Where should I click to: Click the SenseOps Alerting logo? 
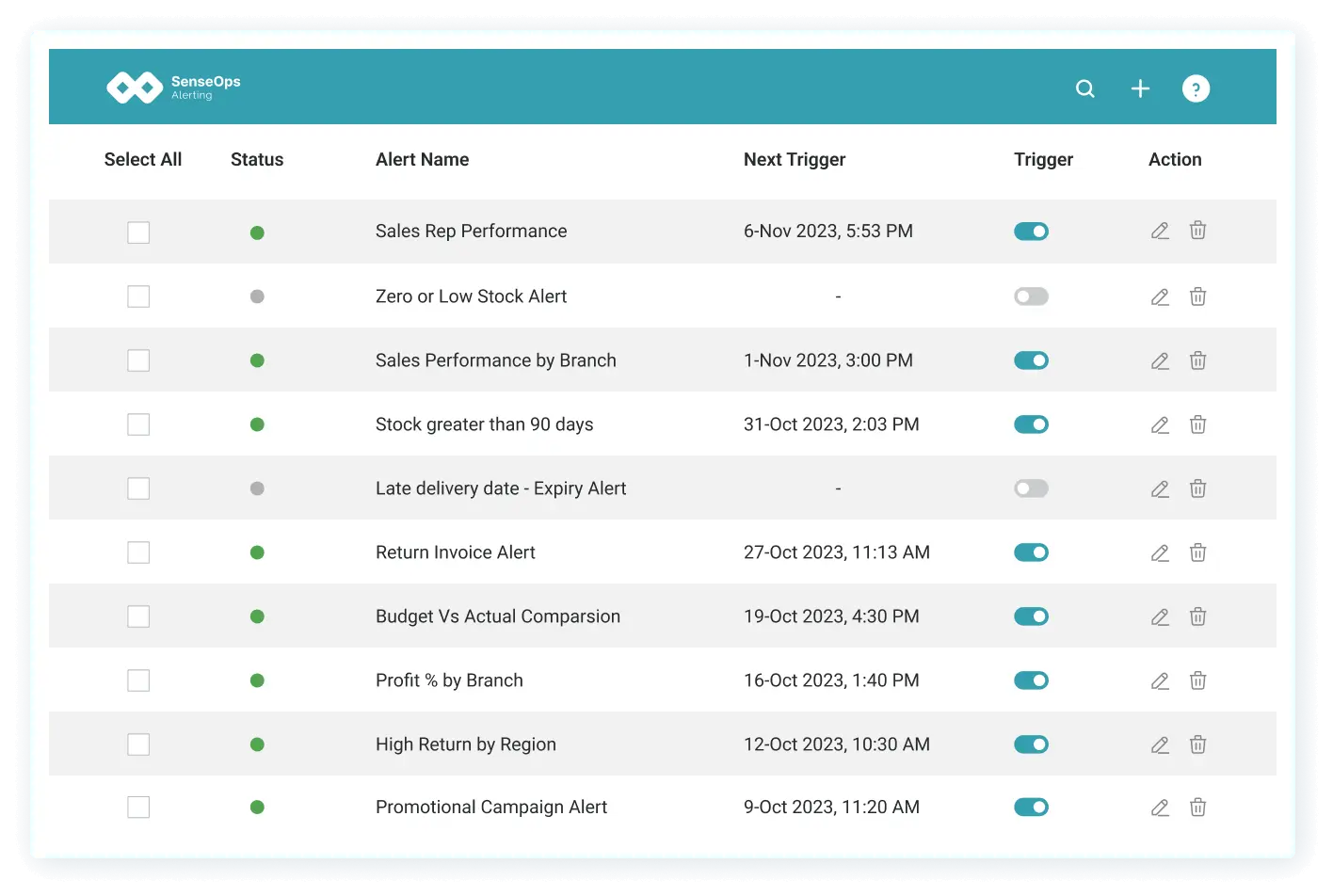click(x=173, y=88)
